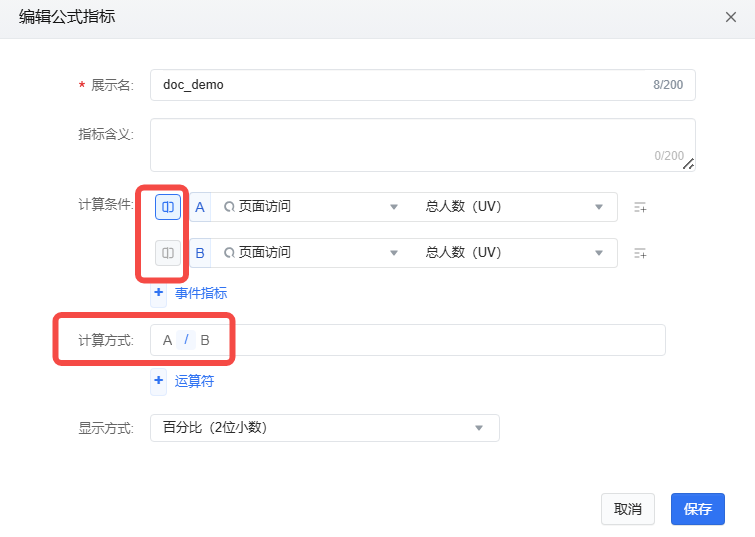Click the filter-add icon for row A
Viewport: 755px width, 537px height.
(x=640, y=207)
